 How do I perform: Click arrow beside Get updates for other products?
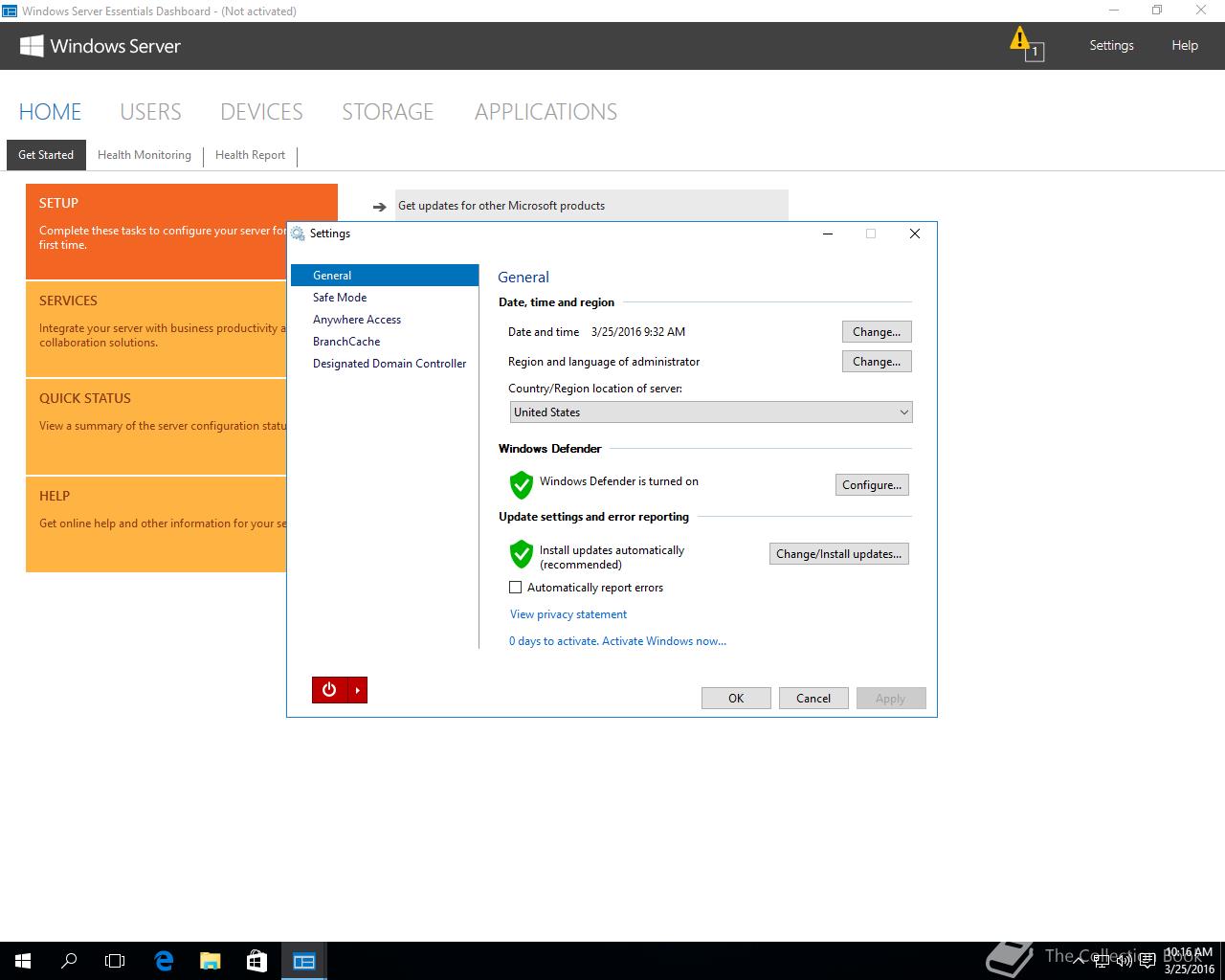pos(379,206)
